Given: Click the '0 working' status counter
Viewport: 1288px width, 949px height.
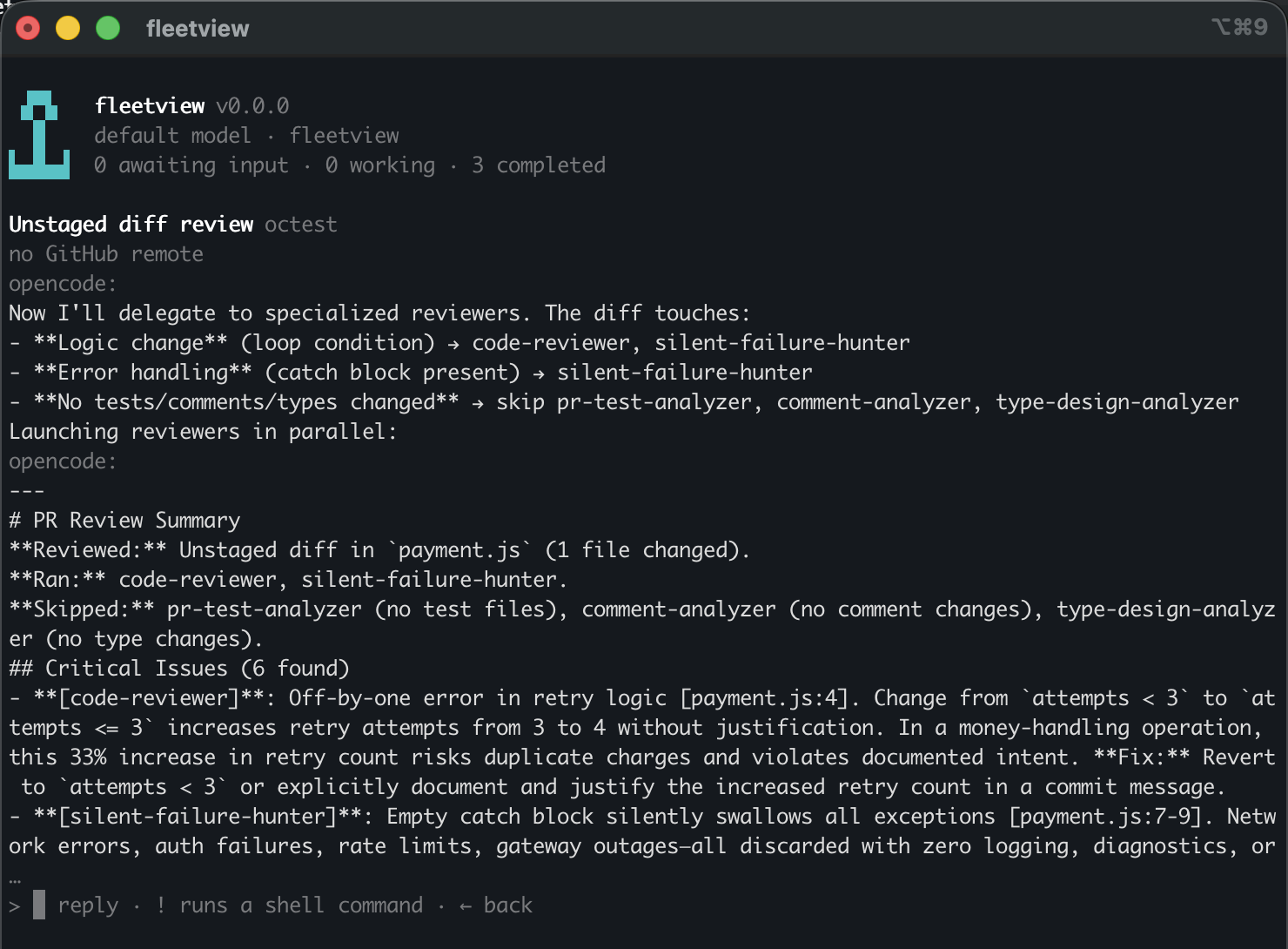Looking at the screenshot, I should coord(380,165).
